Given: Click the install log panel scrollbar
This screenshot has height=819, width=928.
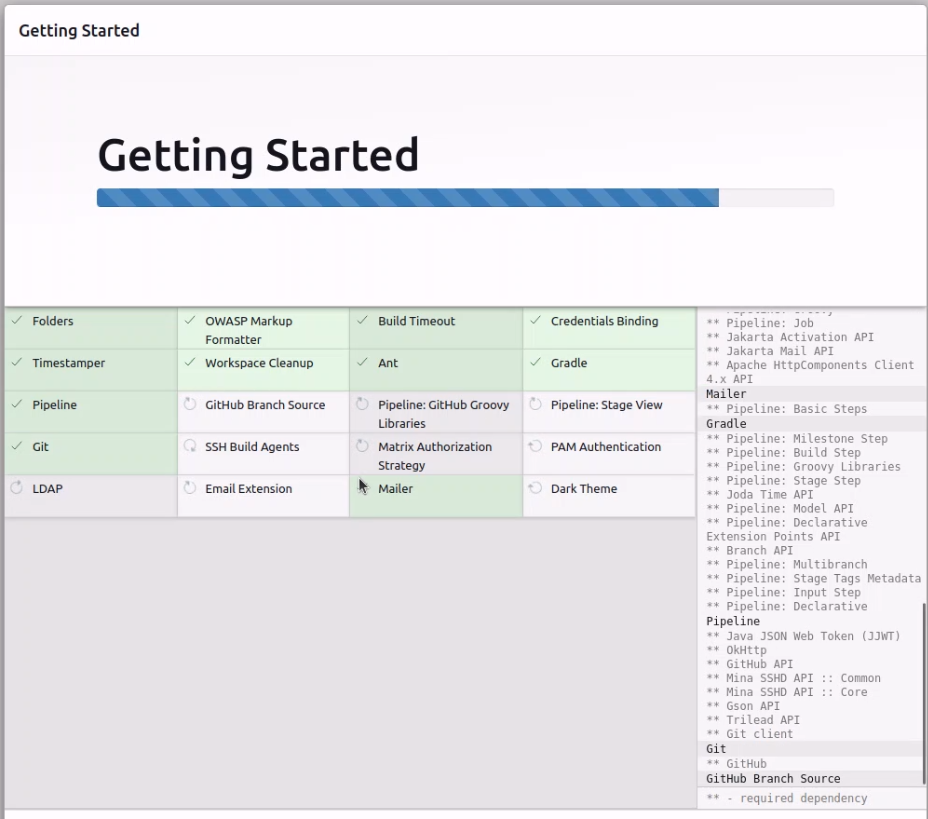Looking at the screenshot, I should pyautogui.click(x=924, y=694).
